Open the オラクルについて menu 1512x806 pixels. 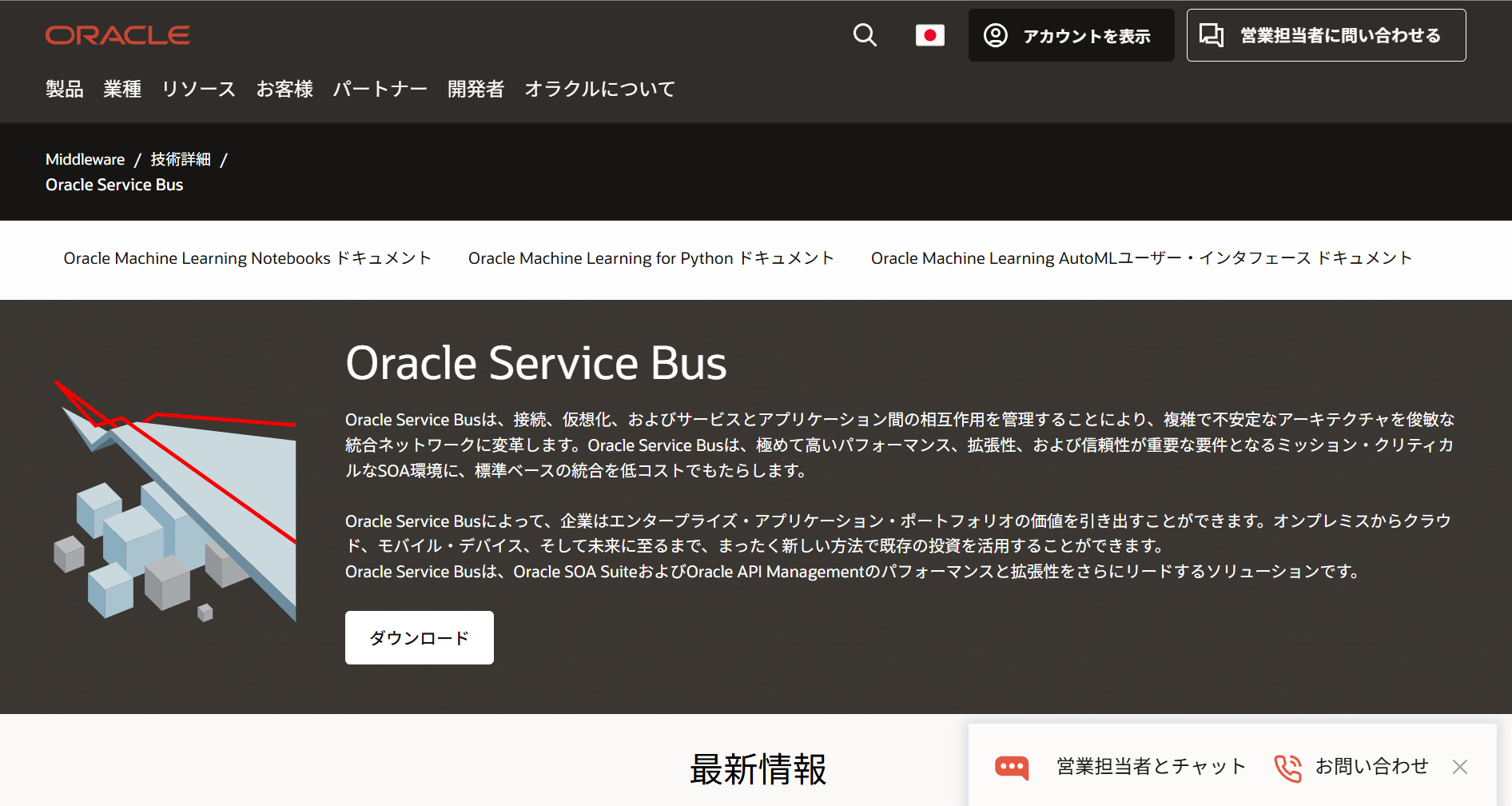[599, 89]
